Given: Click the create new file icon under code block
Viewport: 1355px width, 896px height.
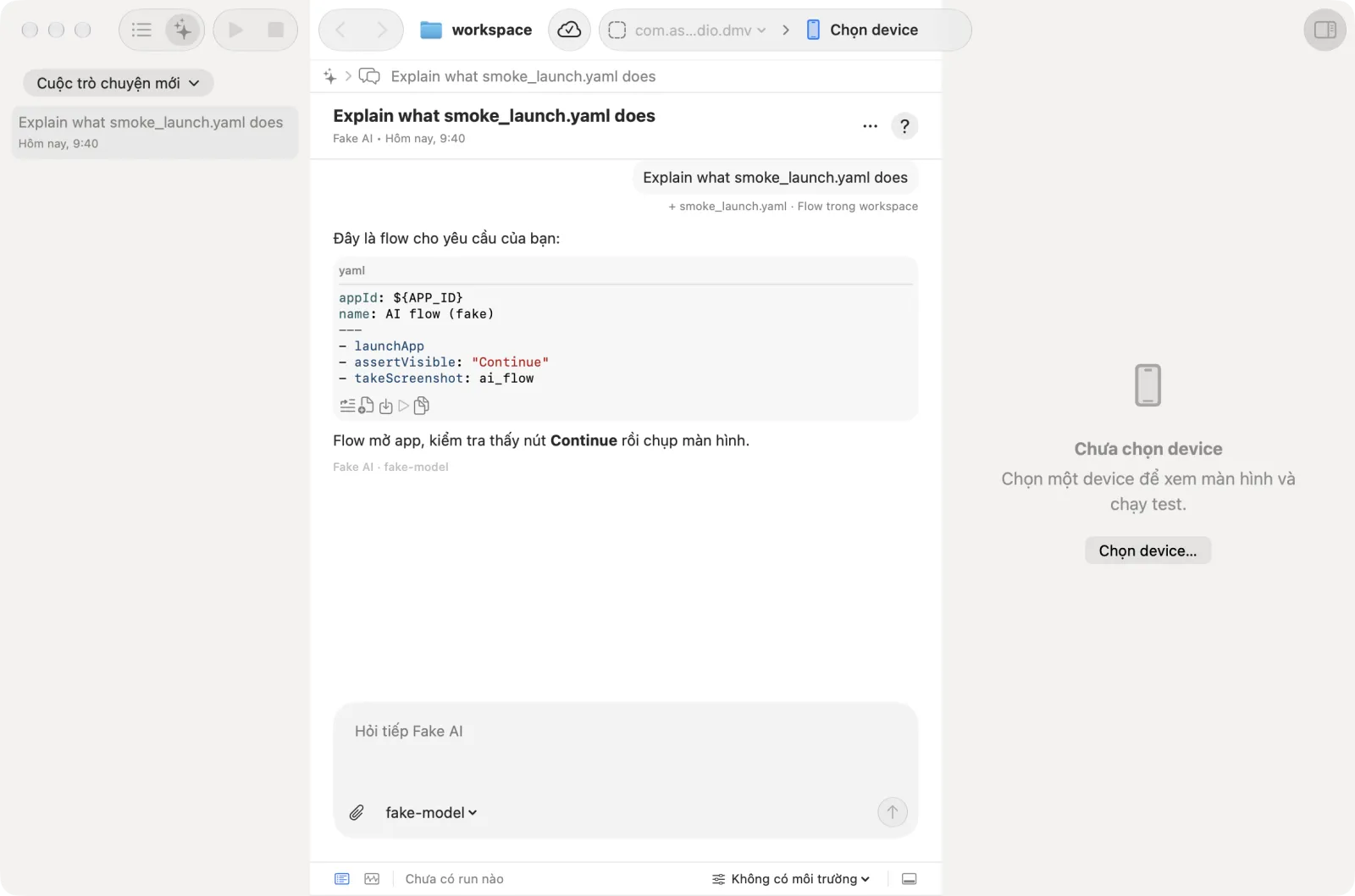Looking at the screenshot, I should point(366,406).
